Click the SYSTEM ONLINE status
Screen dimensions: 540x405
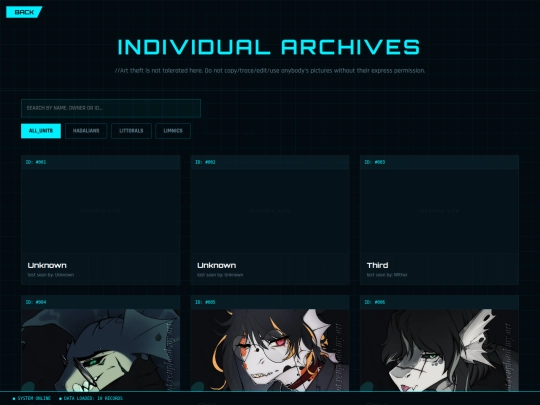[x=32, y=398]
